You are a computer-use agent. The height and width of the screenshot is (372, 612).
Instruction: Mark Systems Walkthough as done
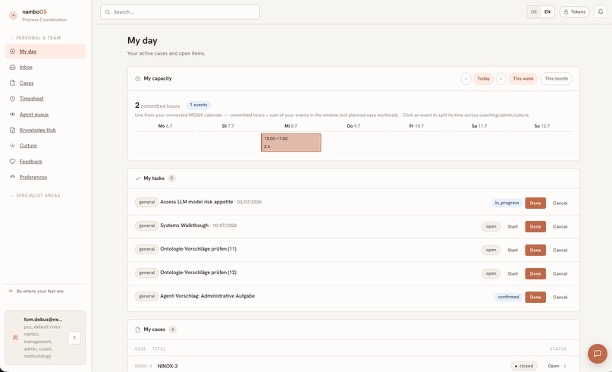[535, 226]
